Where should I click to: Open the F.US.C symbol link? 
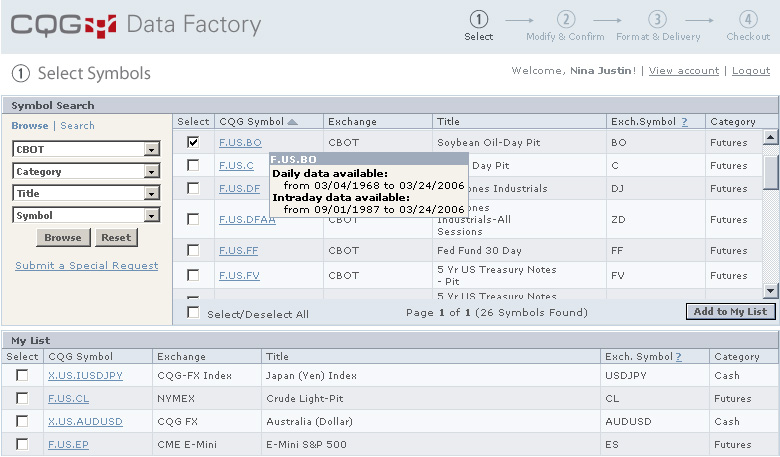coord(236,166)
